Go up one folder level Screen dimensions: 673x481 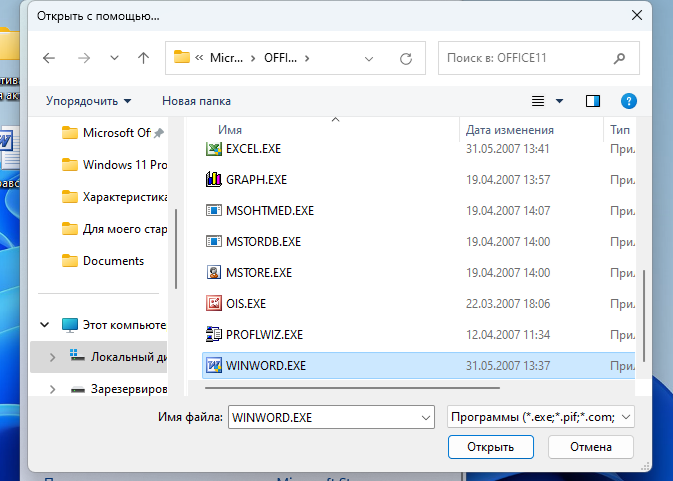click(143, 58)
